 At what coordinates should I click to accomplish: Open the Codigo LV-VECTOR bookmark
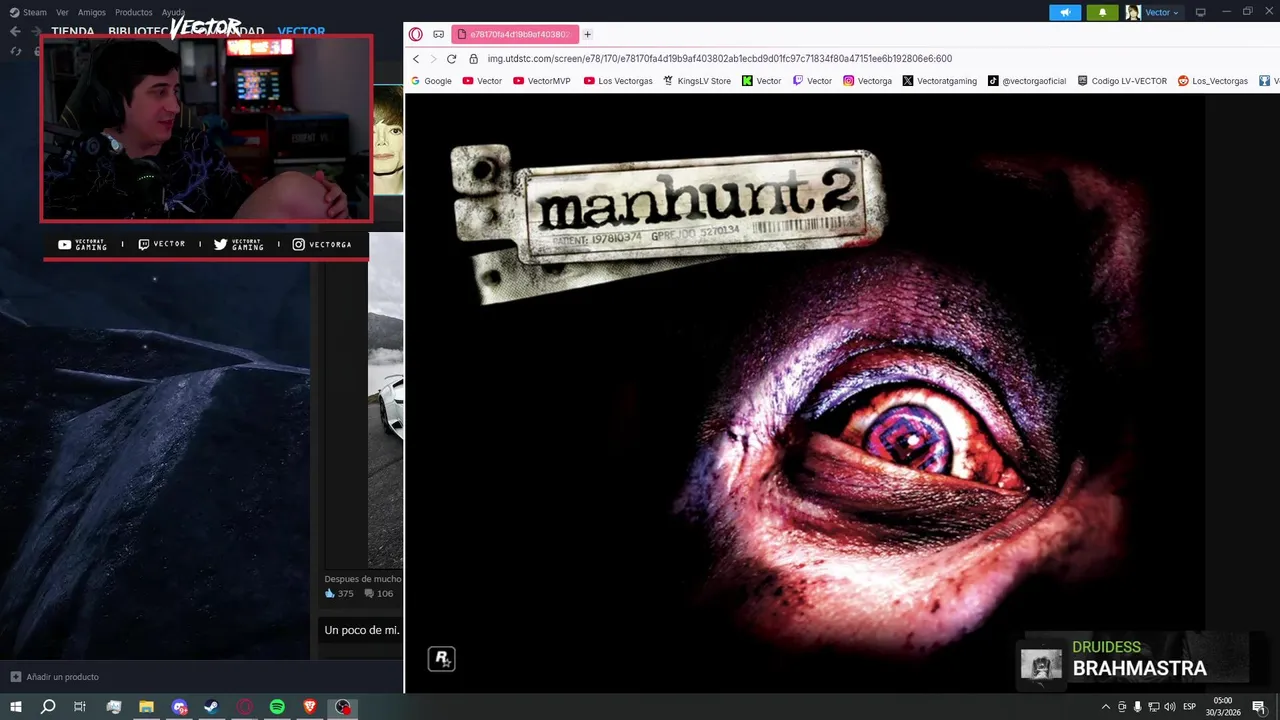pyautogui.click(x=1122, y=81)
